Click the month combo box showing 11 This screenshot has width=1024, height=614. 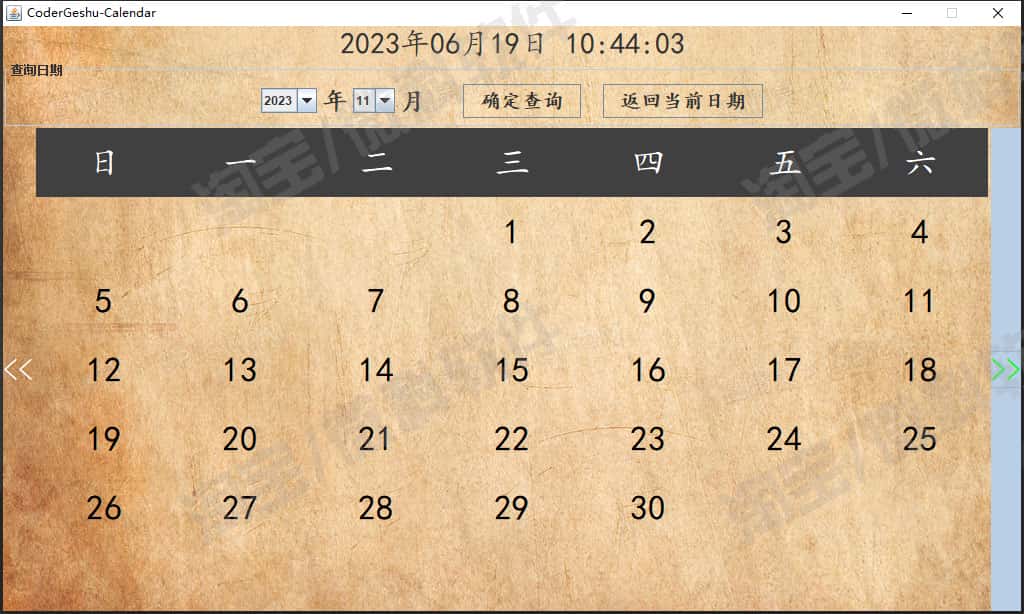pos(374,101)
